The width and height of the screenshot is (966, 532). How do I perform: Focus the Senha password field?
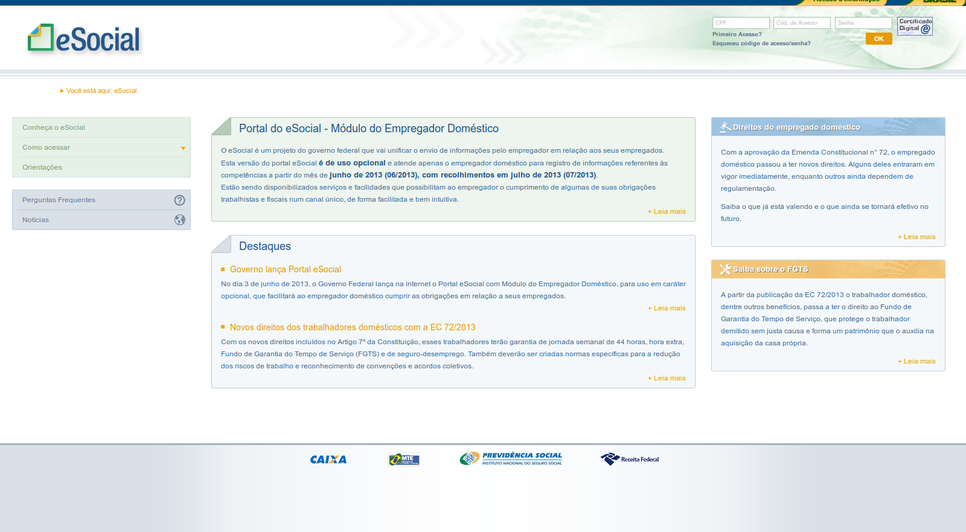pyautogui.click(x=863, y=23)
